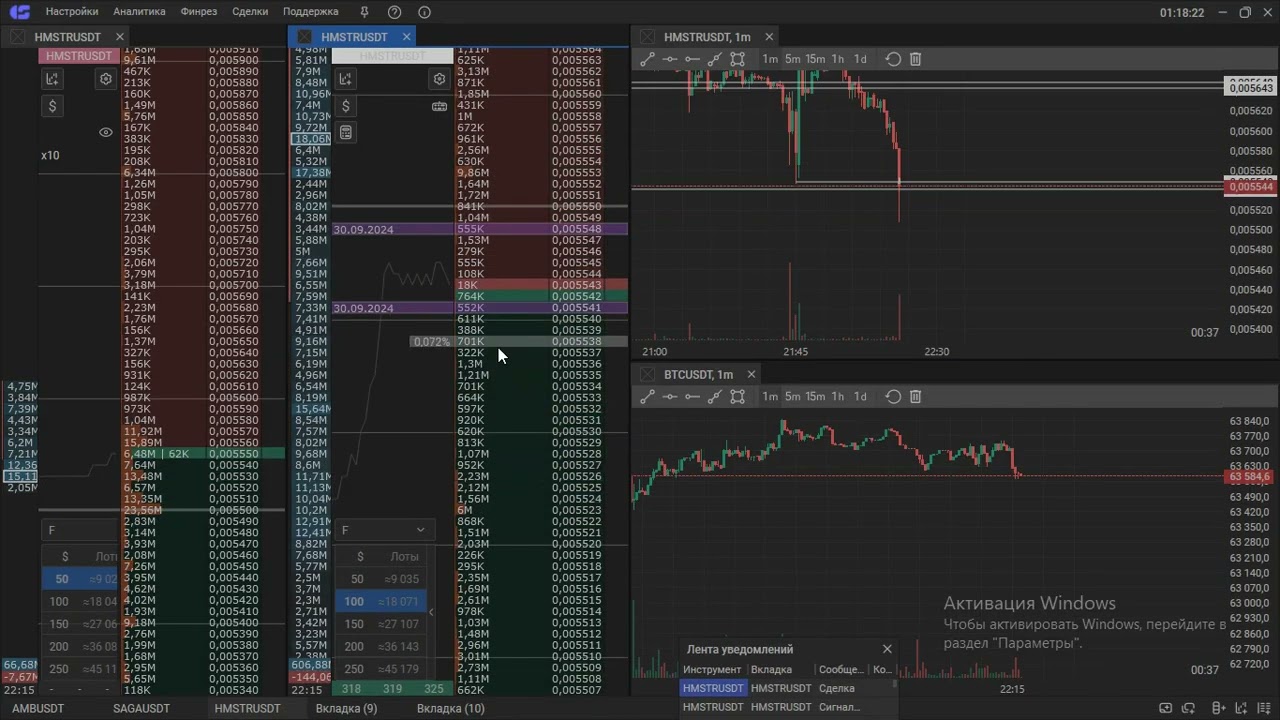Select 250 dollar volume in middle order book
The width and height of the screenshot is (1280, 720).
(380, 669)
